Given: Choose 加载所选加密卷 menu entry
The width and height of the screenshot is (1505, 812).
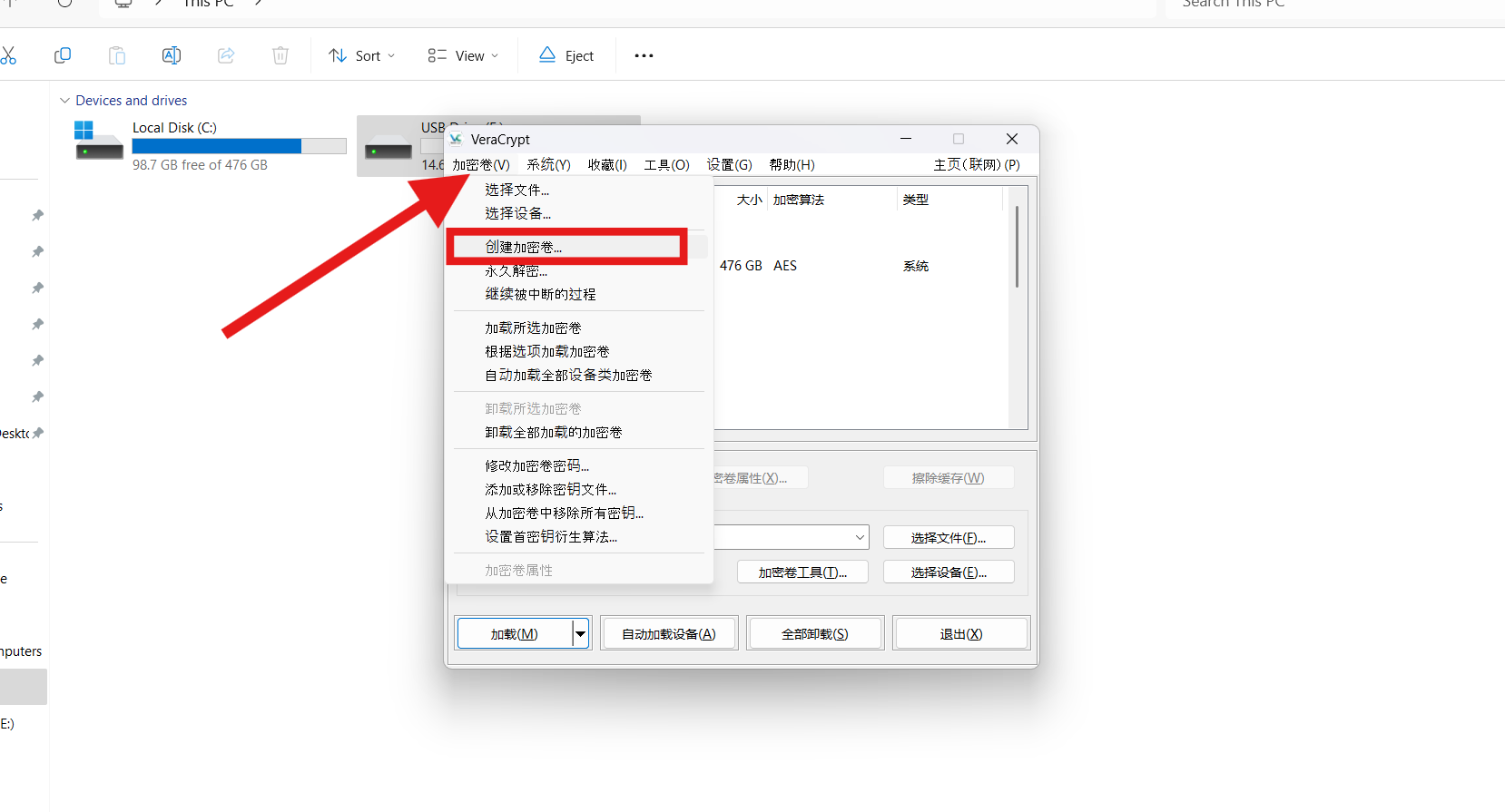Looking at the screenshot, I should tap(579, 328).
